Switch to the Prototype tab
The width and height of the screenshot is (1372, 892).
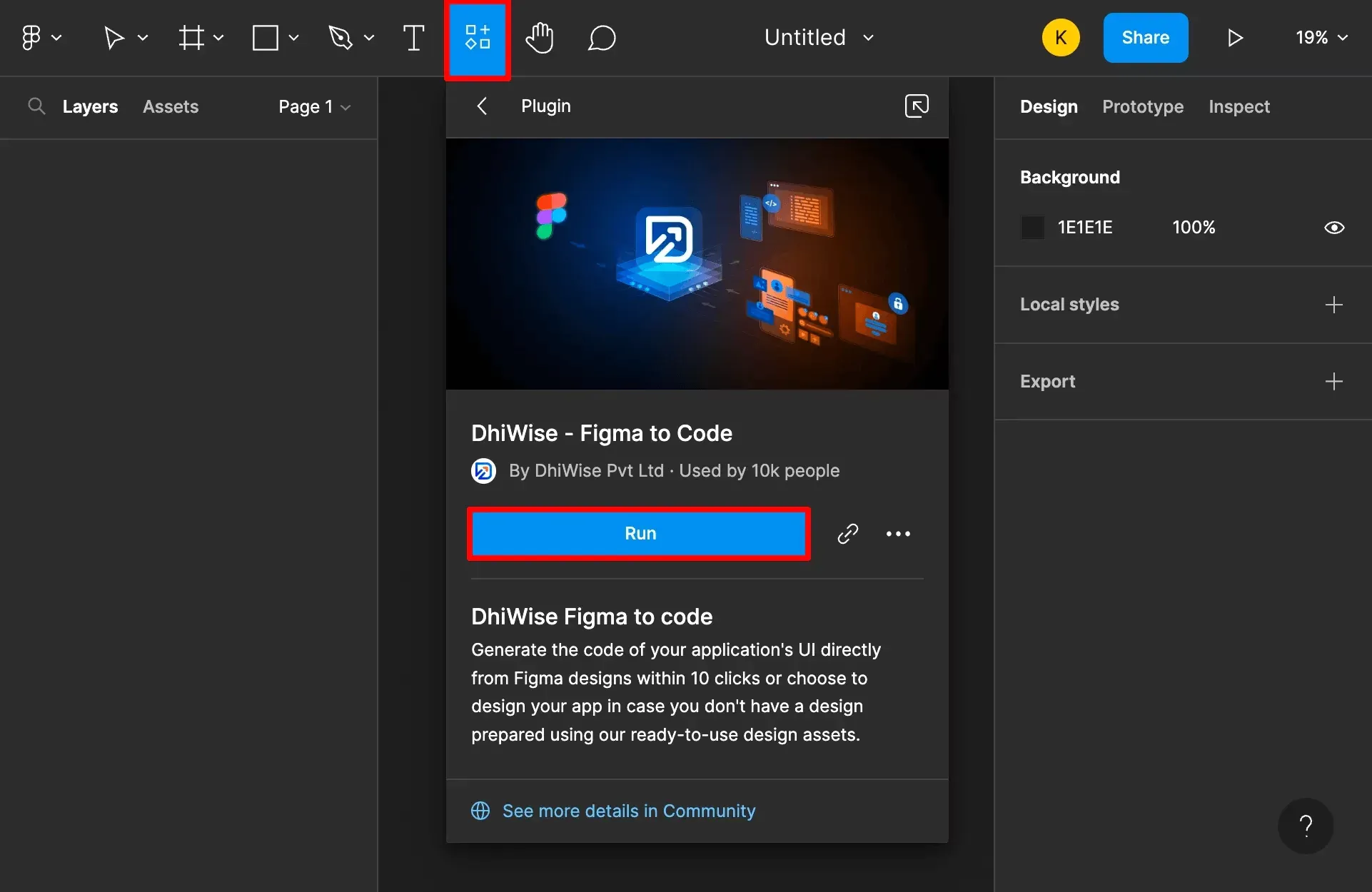pyautogui.click(x=1142, y=106)
